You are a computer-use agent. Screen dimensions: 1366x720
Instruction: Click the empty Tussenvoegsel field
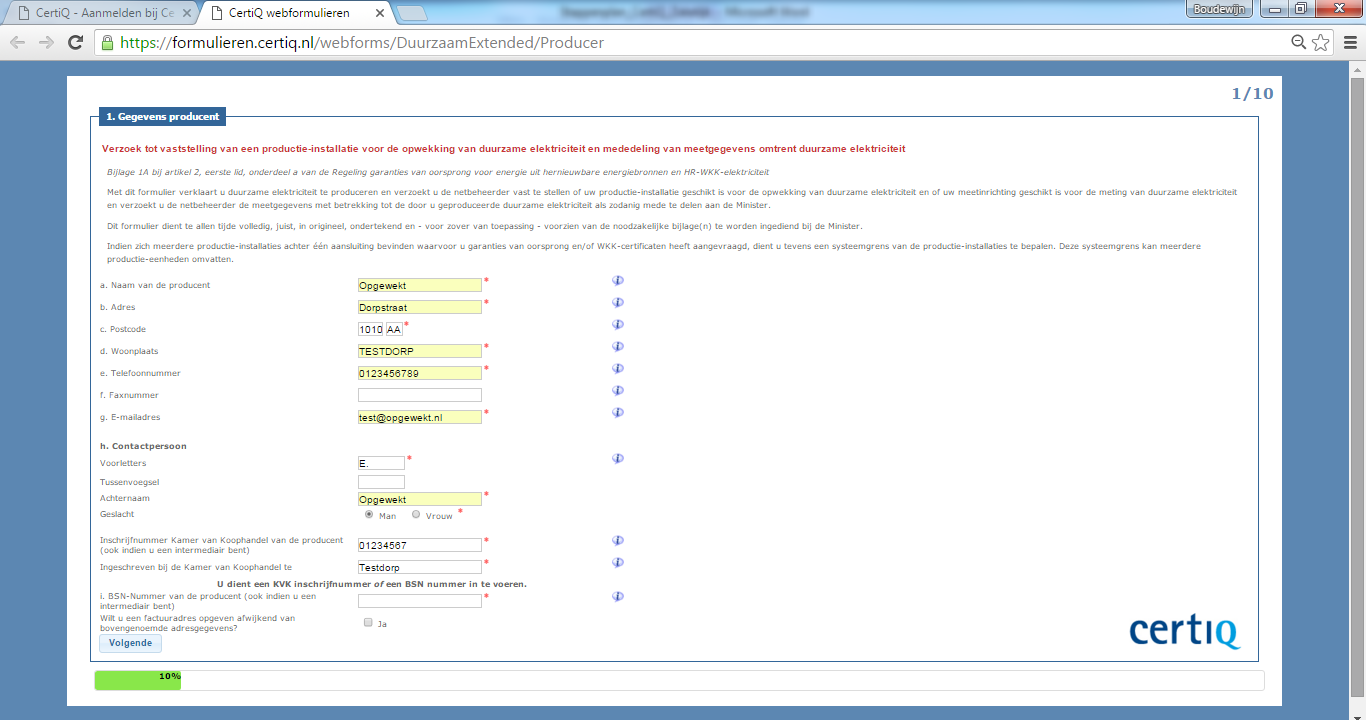pyautogui.click(x=381, y=482)
